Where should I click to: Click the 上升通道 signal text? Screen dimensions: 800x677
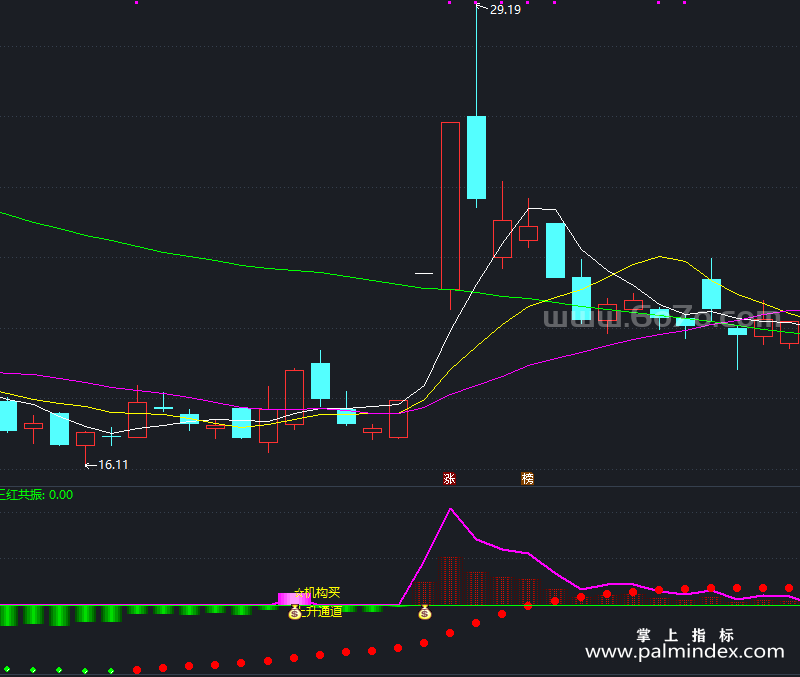[321, 611]
